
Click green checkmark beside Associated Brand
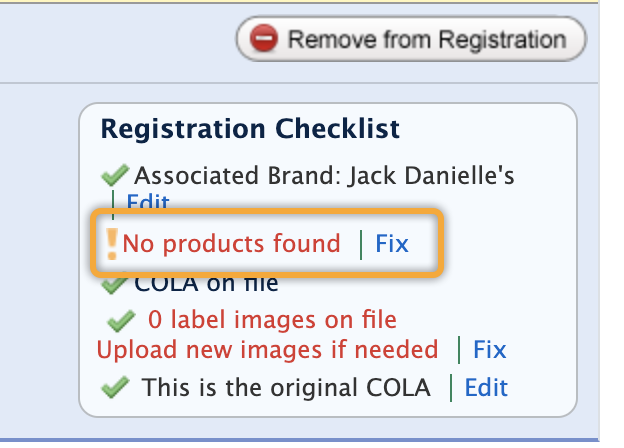click(x=114, y=177)
